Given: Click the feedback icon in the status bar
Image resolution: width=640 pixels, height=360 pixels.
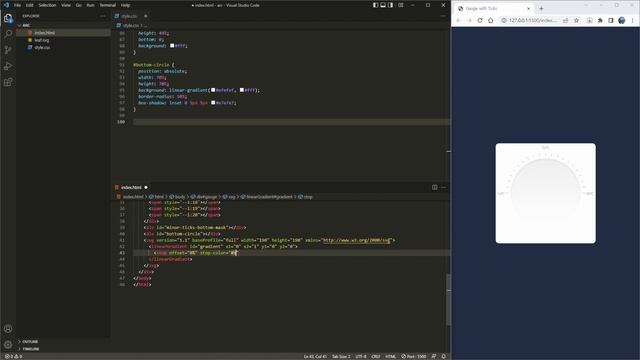Looking at the screenshot, I should (434, 356).
